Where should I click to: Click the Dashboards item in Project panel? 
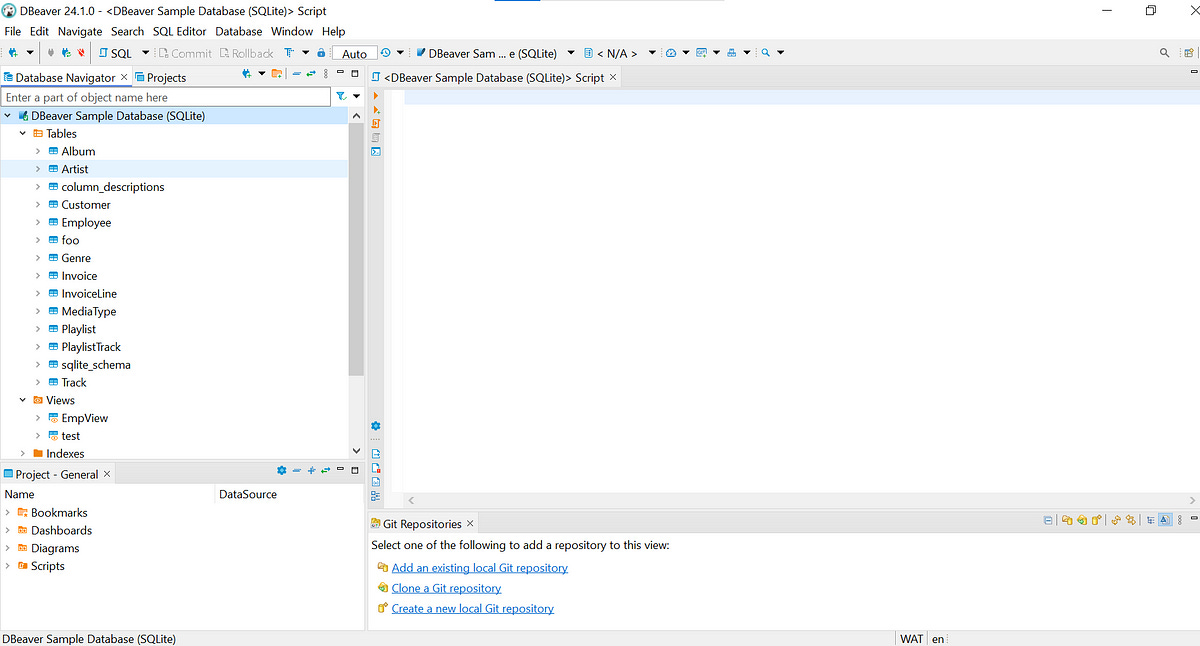click(61, 530)
